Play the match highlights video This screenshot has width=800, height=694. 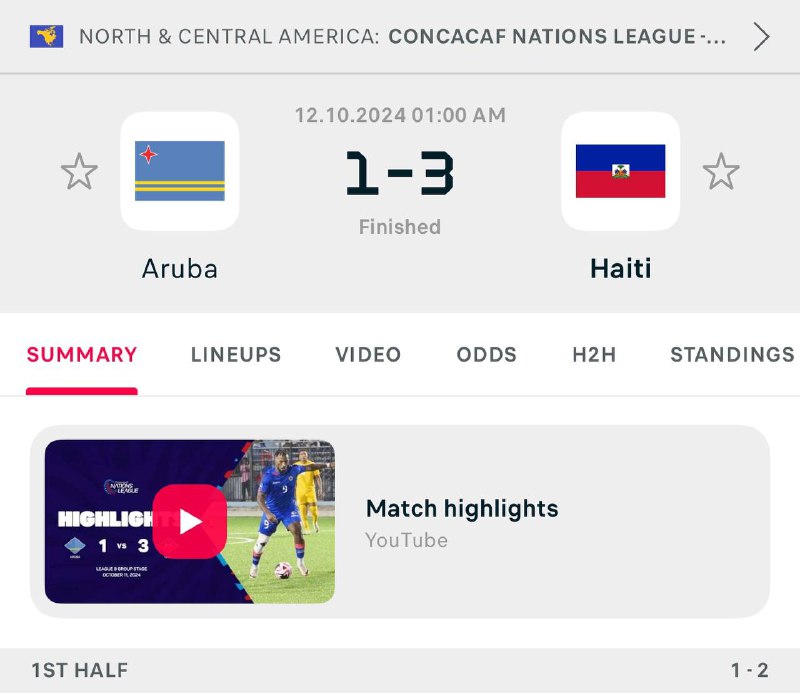tap(190, 521)
